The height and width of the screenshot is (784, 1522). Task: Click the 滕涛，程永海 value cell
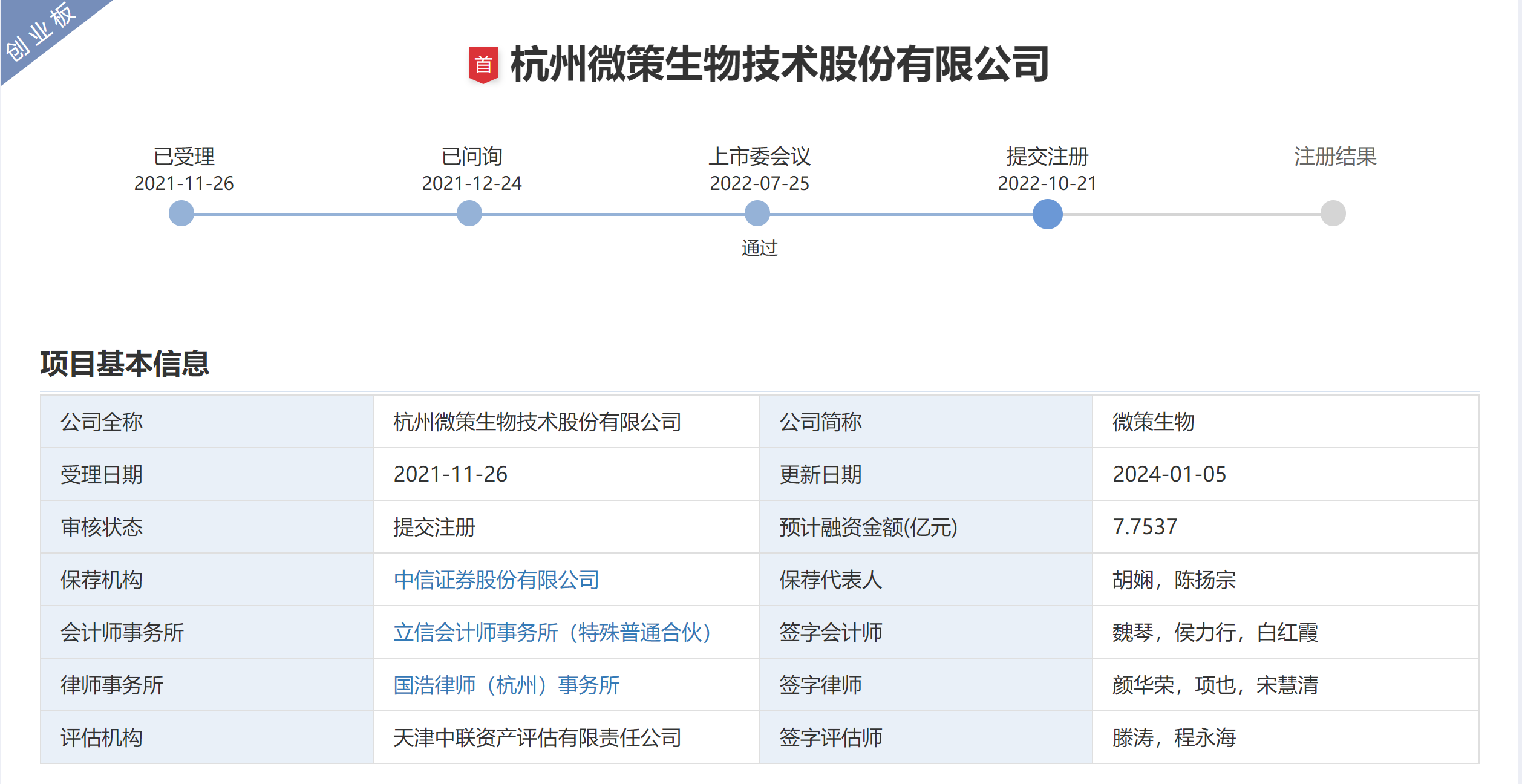point(1286,737)
